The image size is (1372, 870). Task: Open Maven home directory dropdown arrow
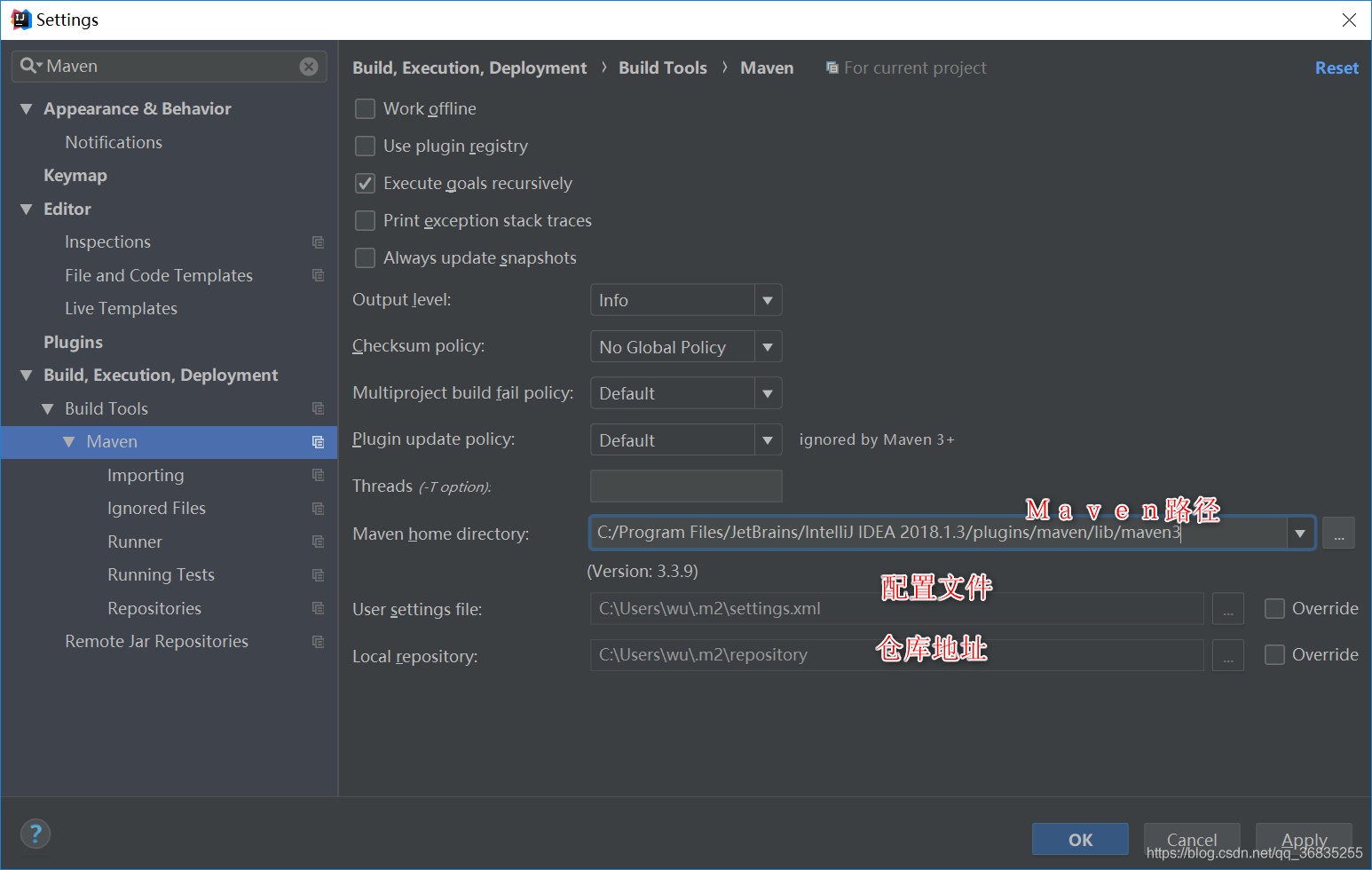point(1300,534)
